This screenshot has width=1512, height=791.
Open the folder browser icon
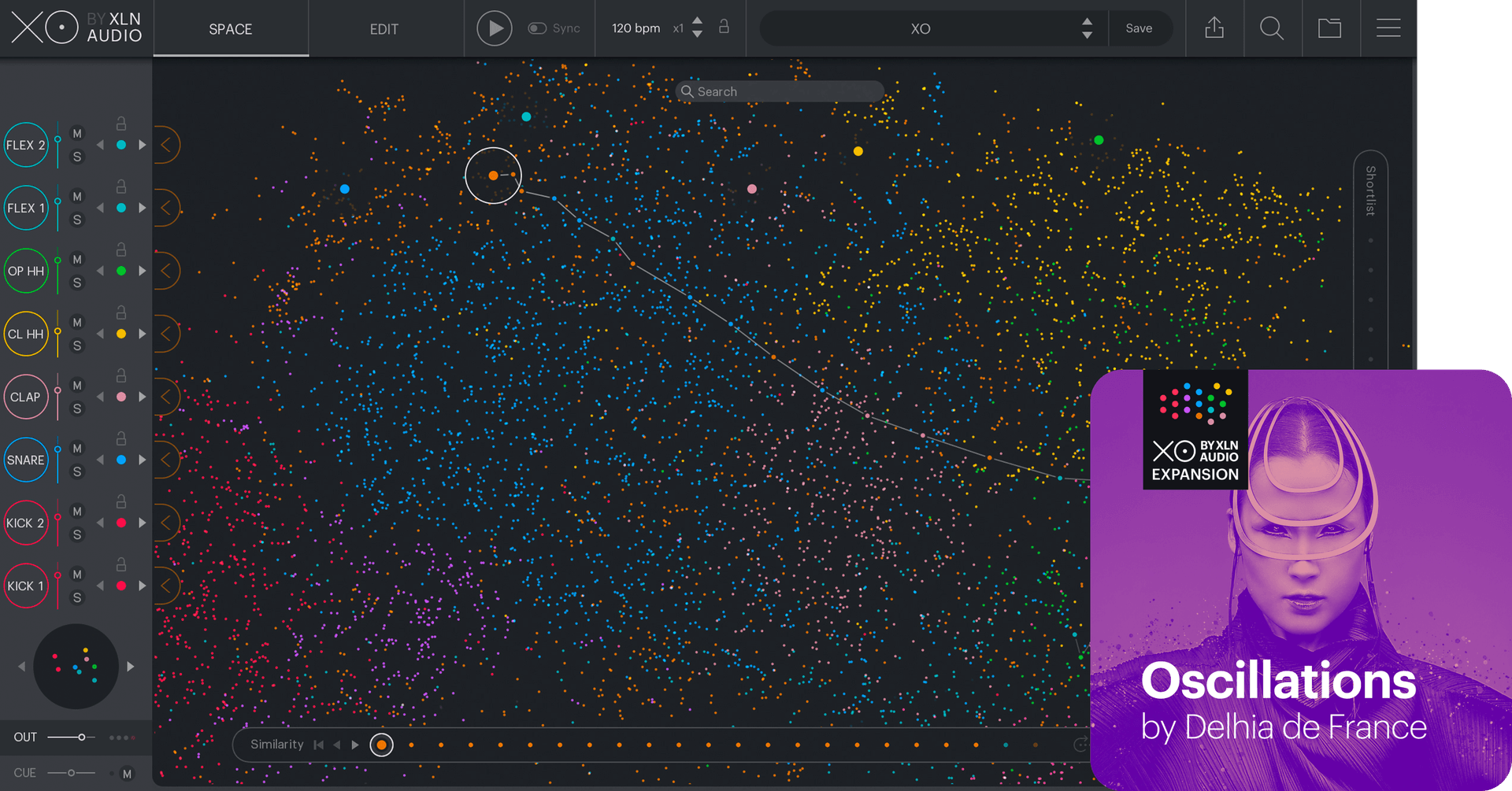1330,28
